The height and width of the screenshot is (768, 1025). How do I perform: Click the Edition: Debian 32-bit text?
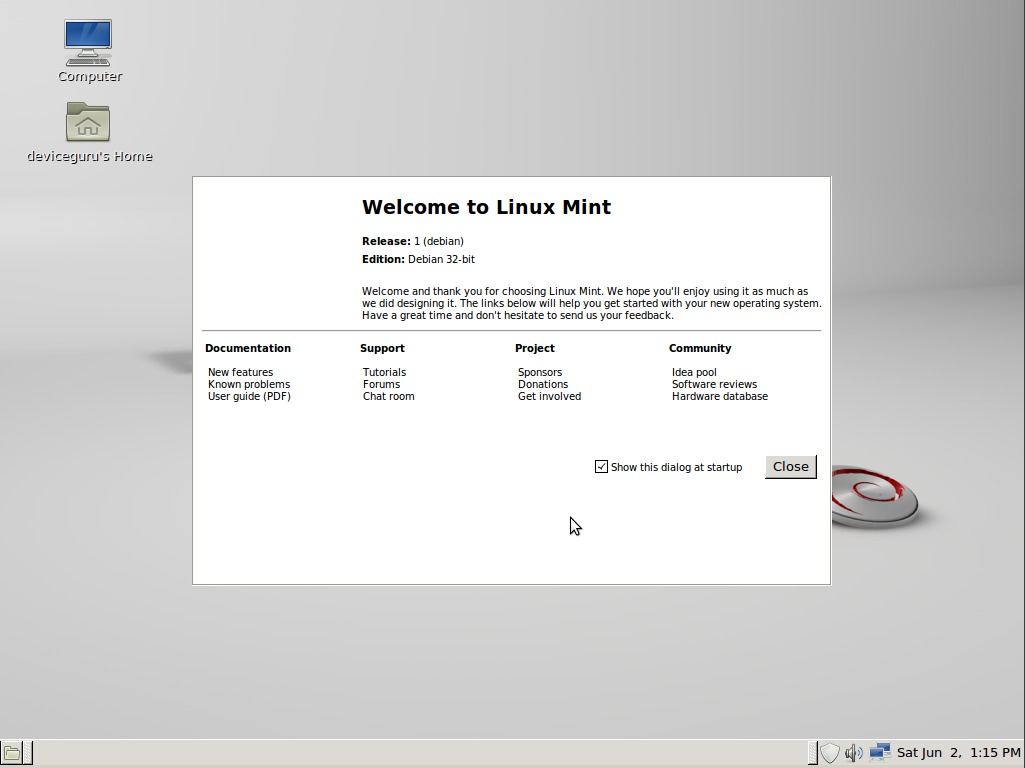point(418,259)
